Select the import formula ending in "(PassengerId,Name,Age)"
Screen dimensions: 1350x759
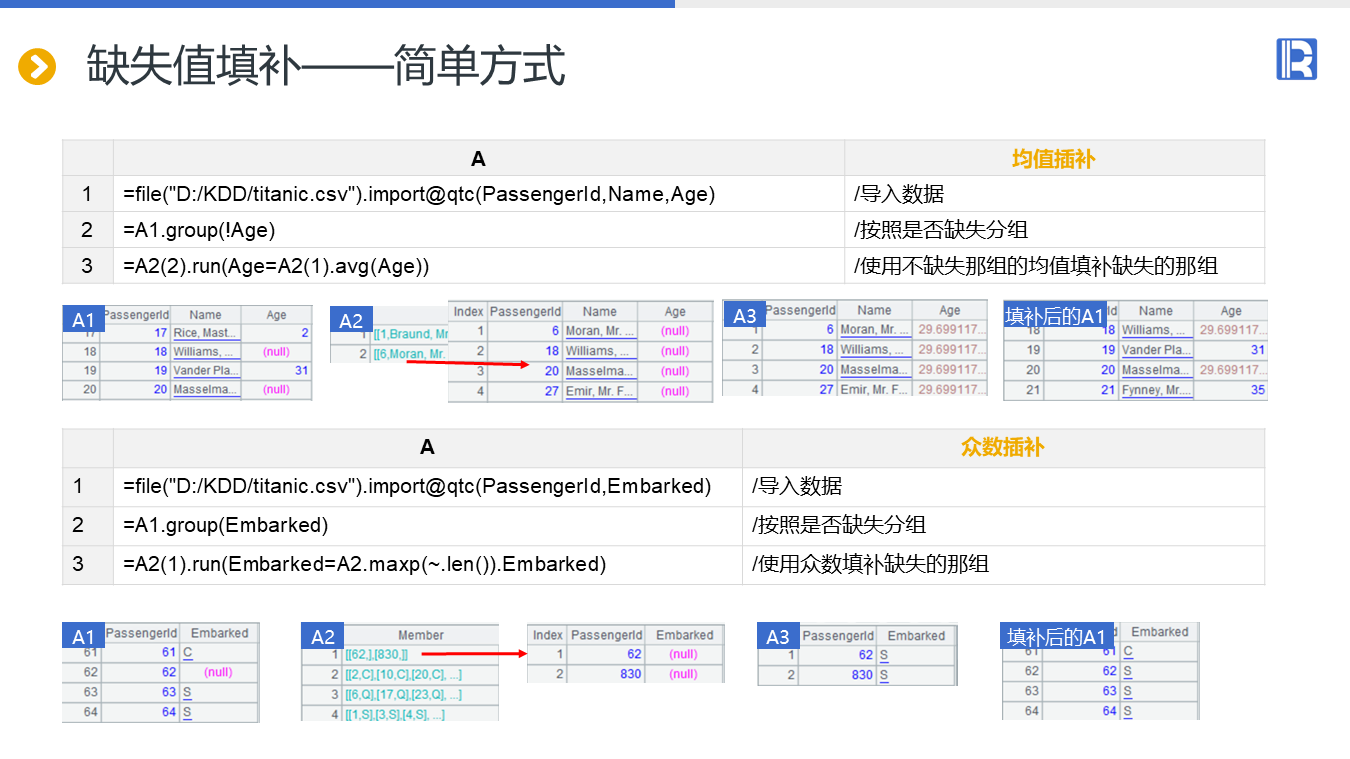click(419, 194)
